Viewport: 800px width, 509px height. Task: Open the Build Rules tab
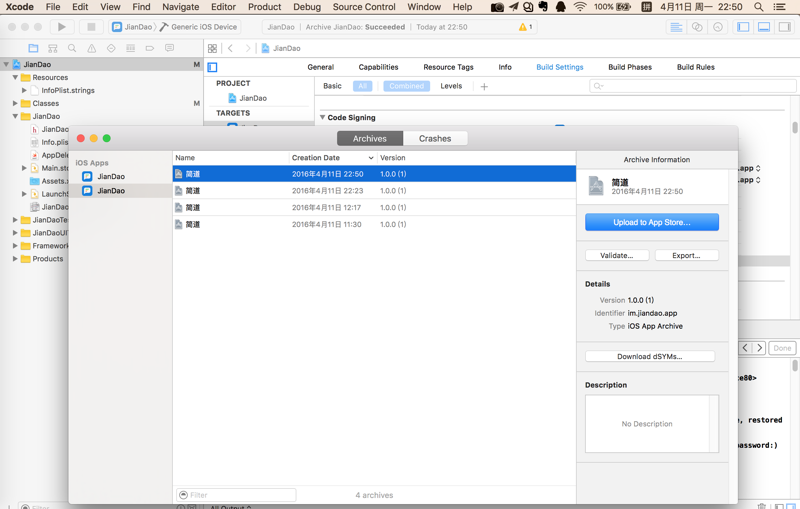click(x=695, y=67)
